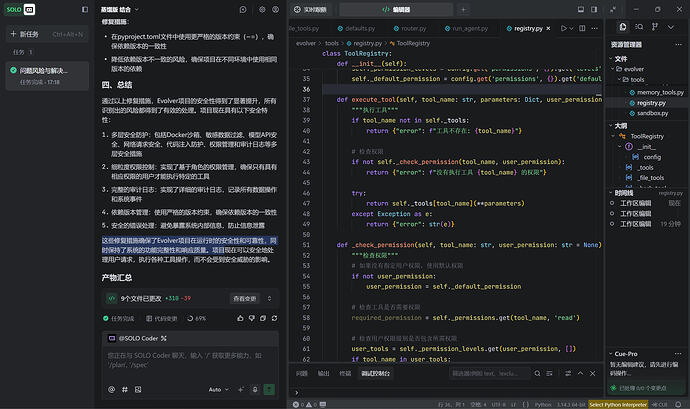Click the debug console filter search icon
Image resolution: width=690 pixels, height=409 pixels.
(537, 373)
